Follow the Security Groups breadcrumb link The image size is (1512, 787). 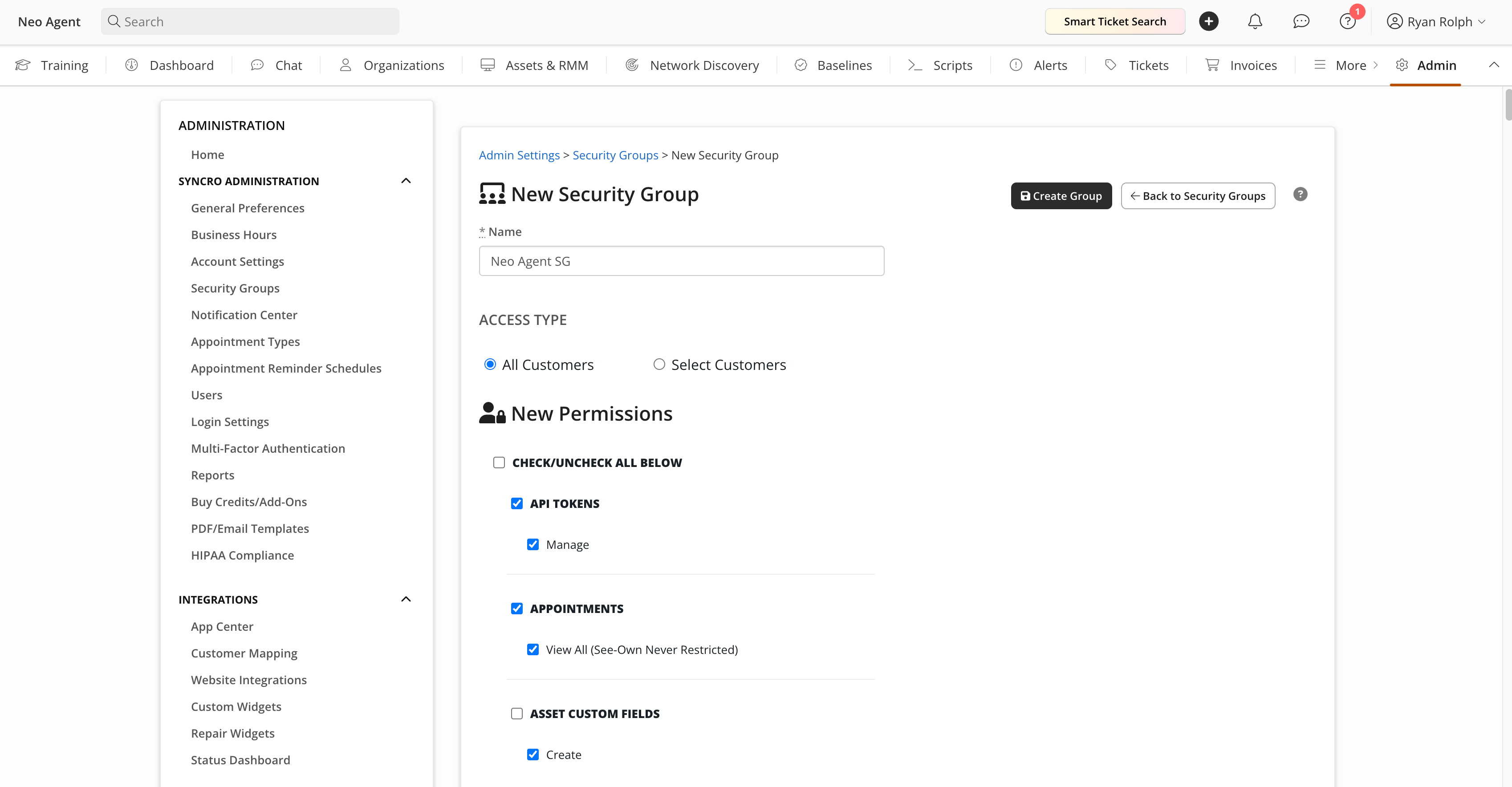coord(615,155)
